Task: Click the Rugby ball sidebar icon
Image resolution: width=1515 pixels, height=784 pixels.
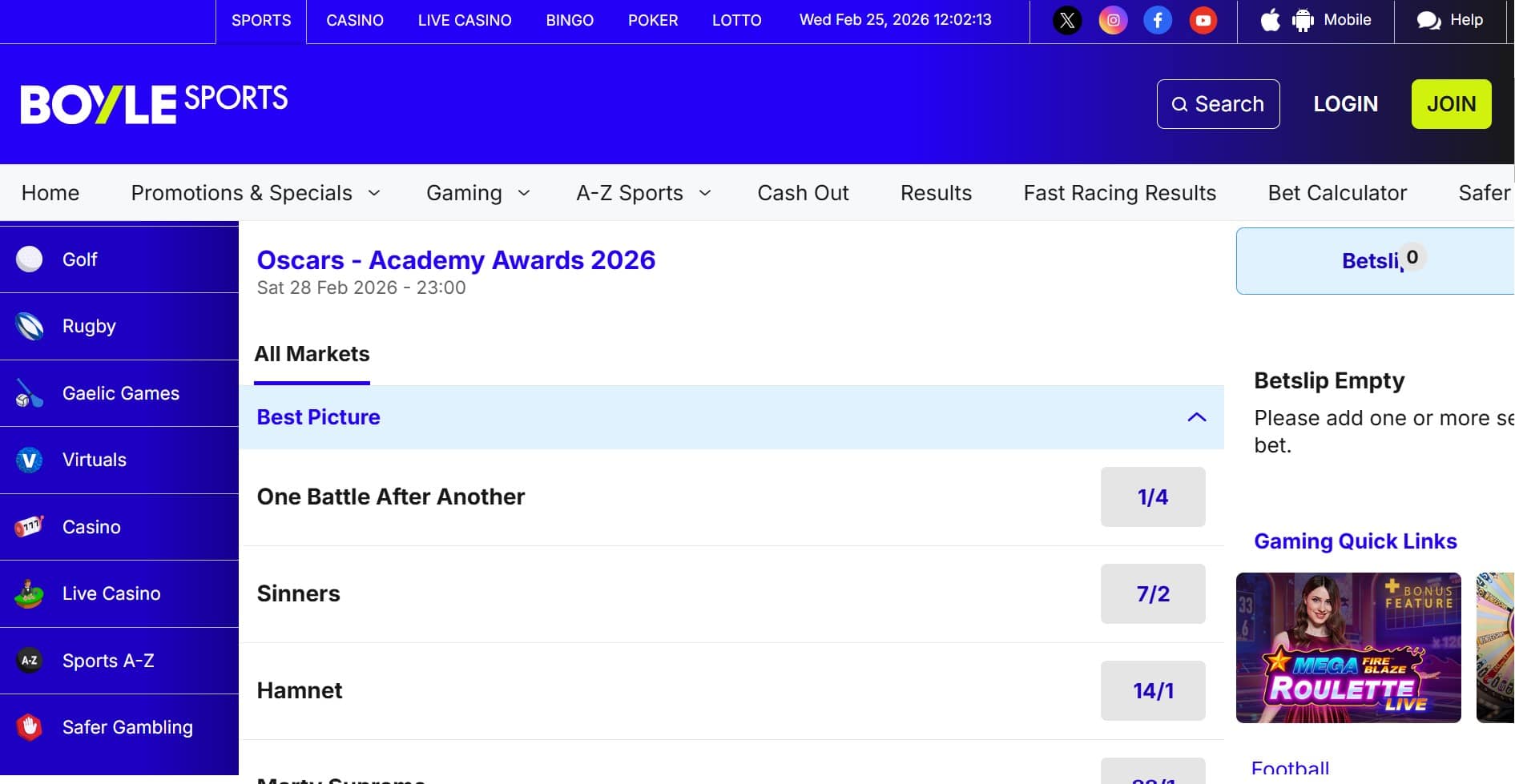Action: (x=30, y=326)
